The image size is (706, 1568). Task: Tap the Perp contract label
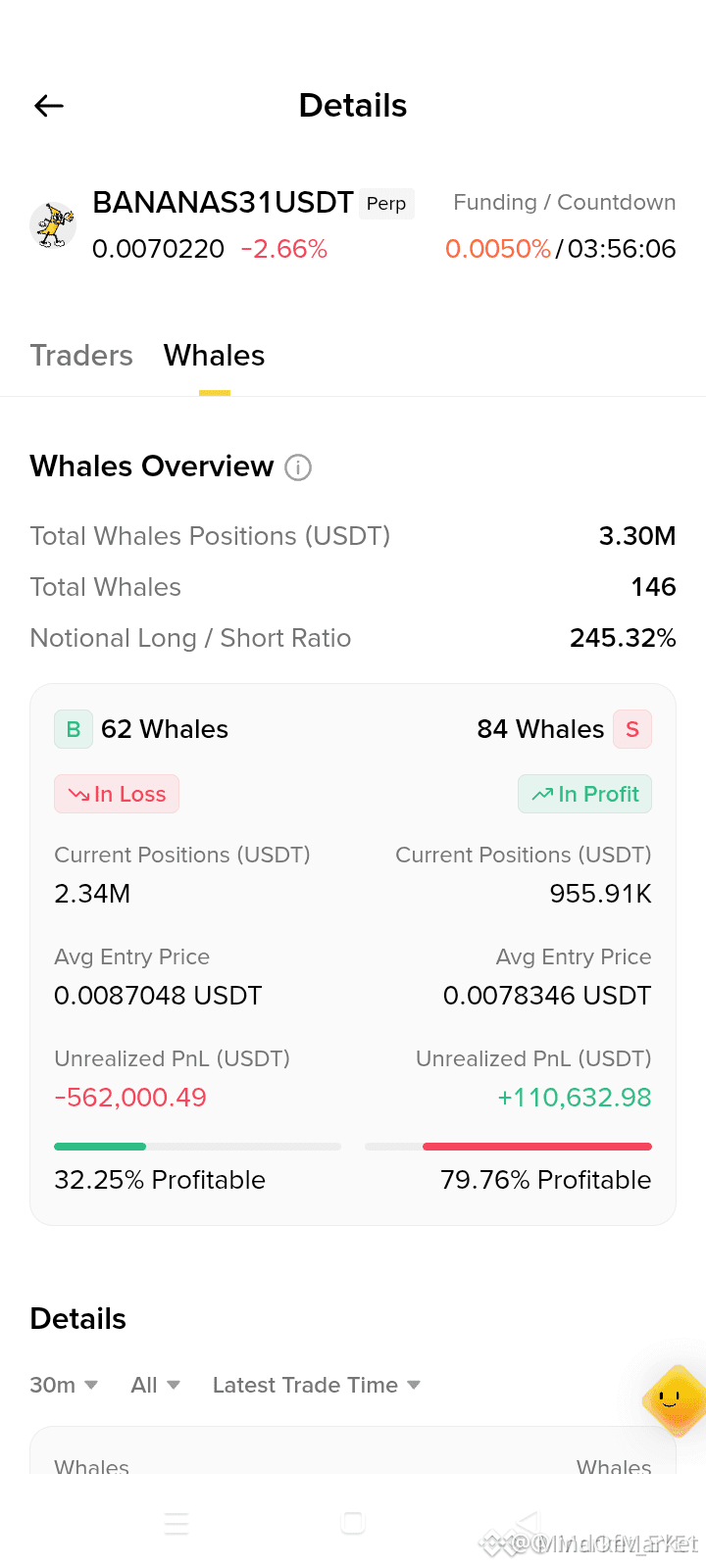pyautogui.click(x=386, y=204)
